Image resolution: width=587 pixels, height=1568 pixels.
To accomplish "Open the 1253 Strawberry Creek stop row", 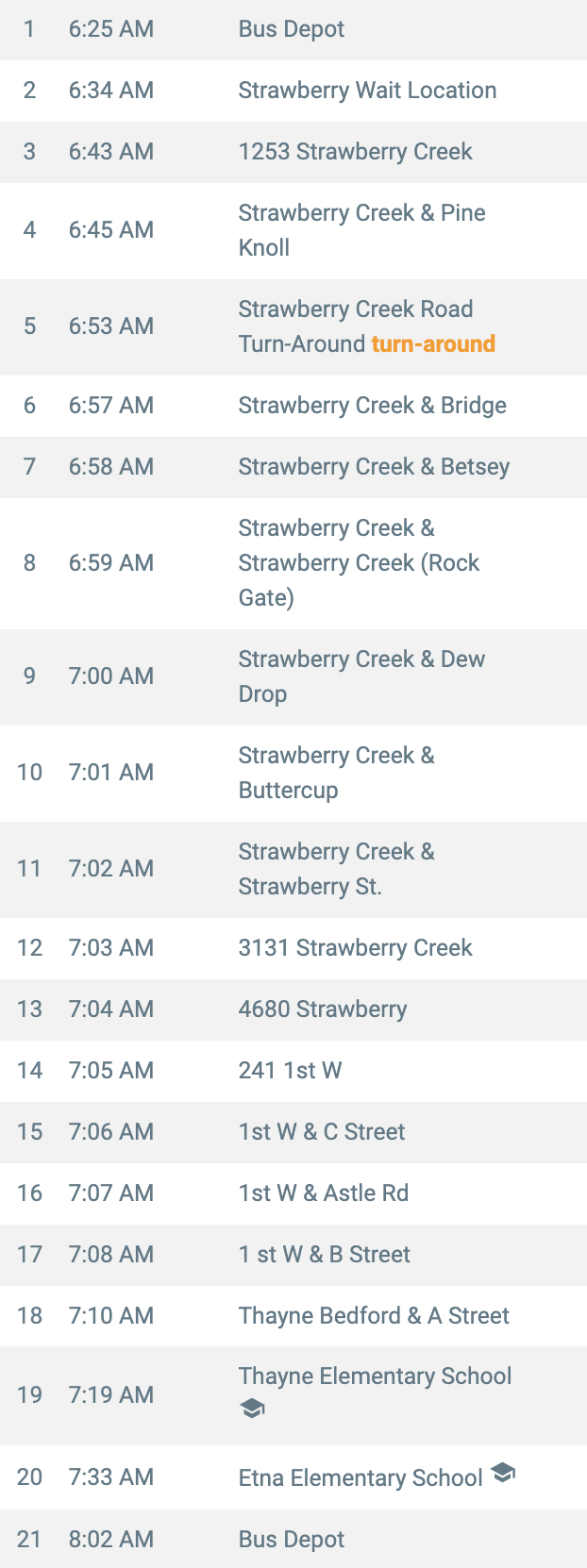I will pyautogui.click(x=293, y=152).
